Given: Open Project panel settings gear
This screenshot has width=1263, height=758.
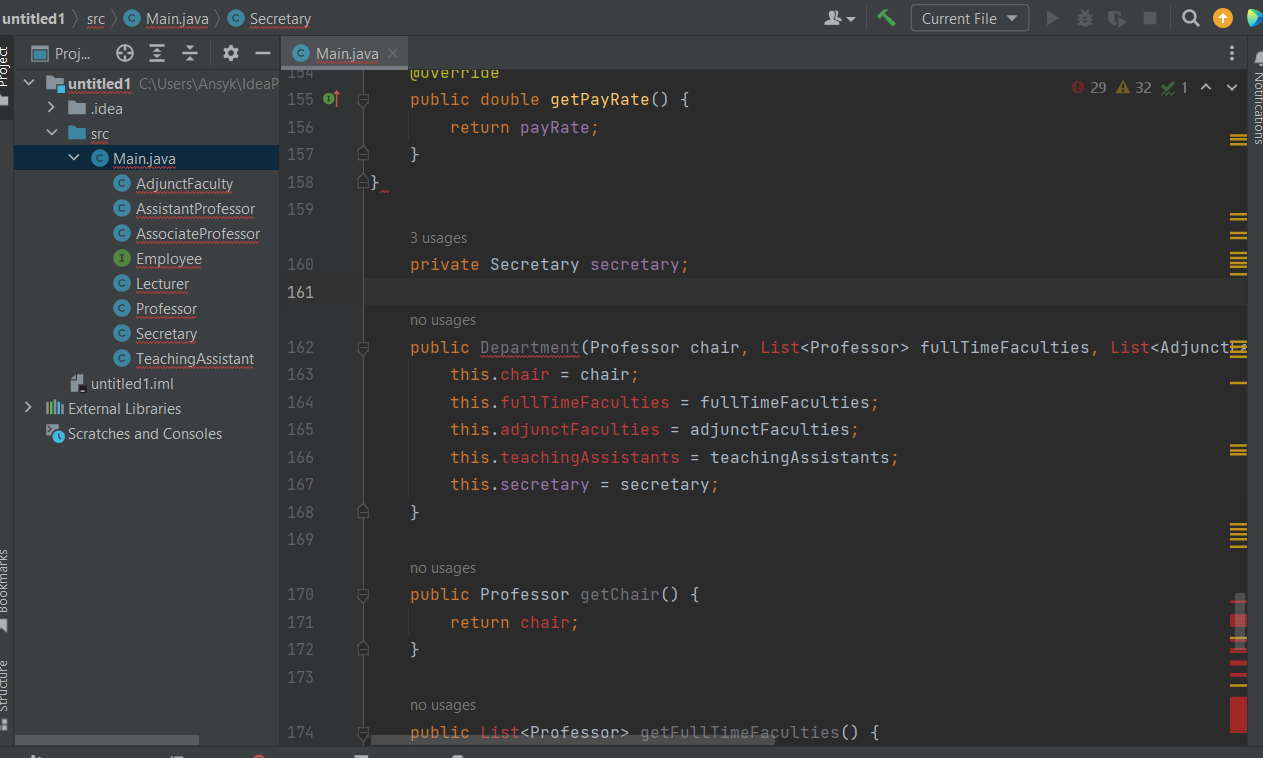Looking at the screenshot, I should (231, 53).
